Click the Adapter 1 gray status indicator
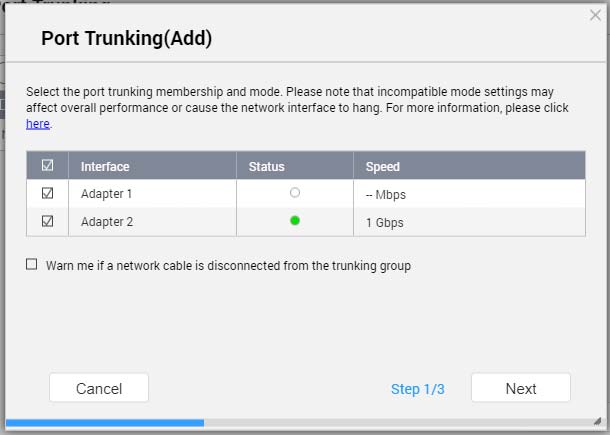 (295, 192)
